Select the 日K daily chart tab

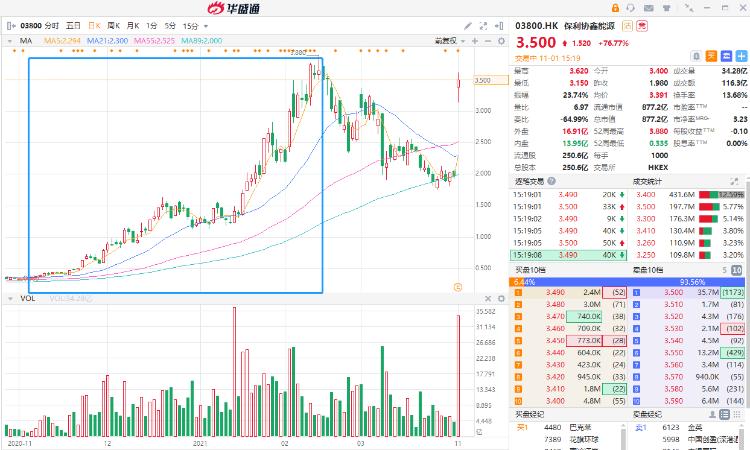[94, 26]
